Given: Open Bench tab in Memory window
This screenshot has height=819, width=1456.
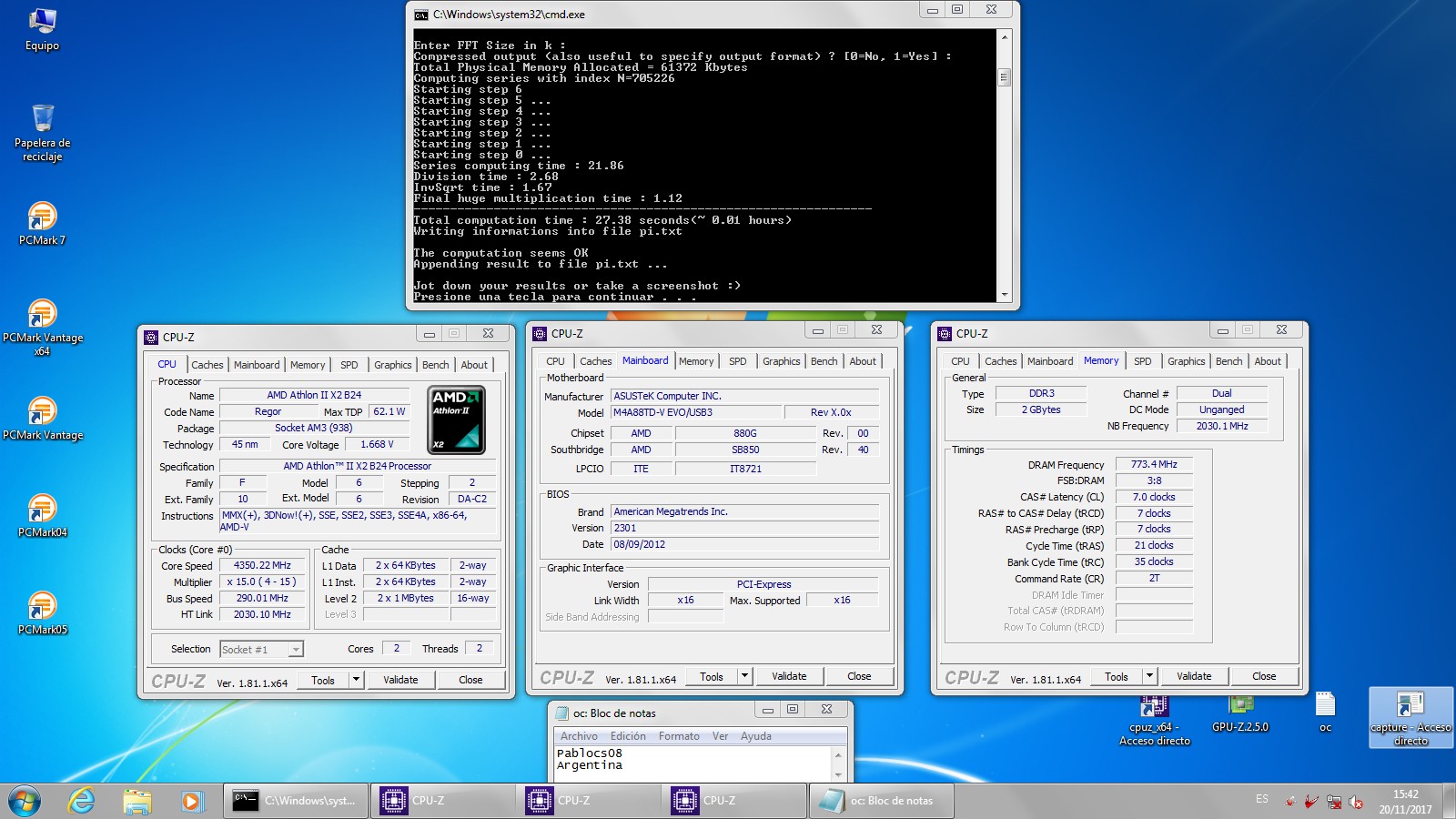Looking at the screenshot, I should point(1228,361).
